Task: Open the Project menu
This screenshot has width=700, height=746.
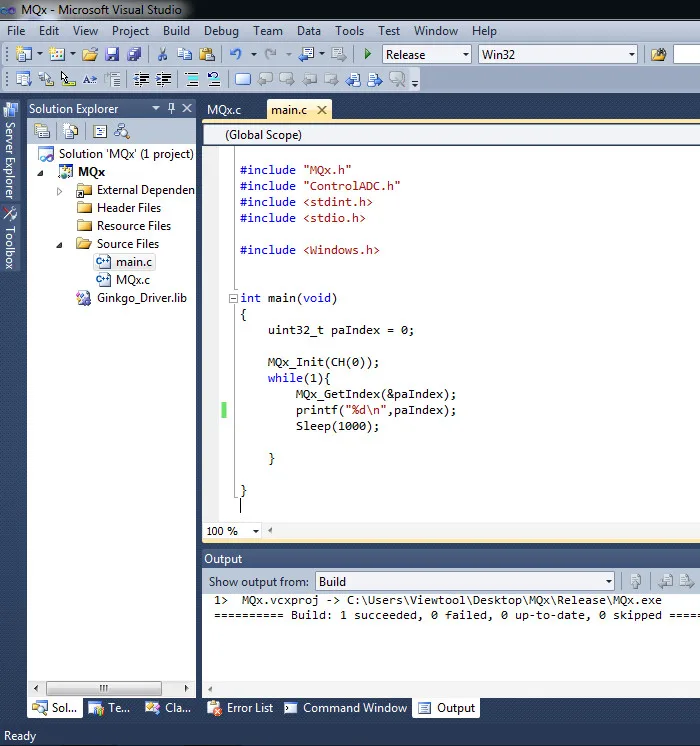Action: [x=130, y=31]
